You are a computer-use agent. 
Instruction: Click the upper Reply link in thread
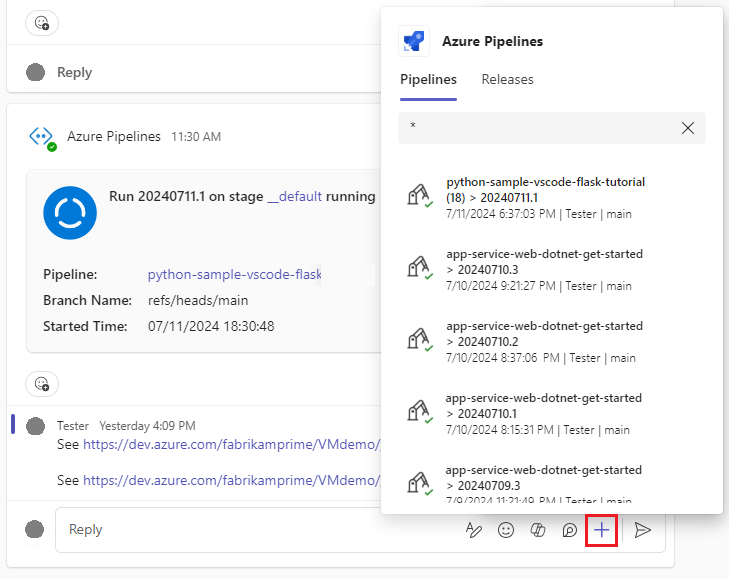(74, 73)
